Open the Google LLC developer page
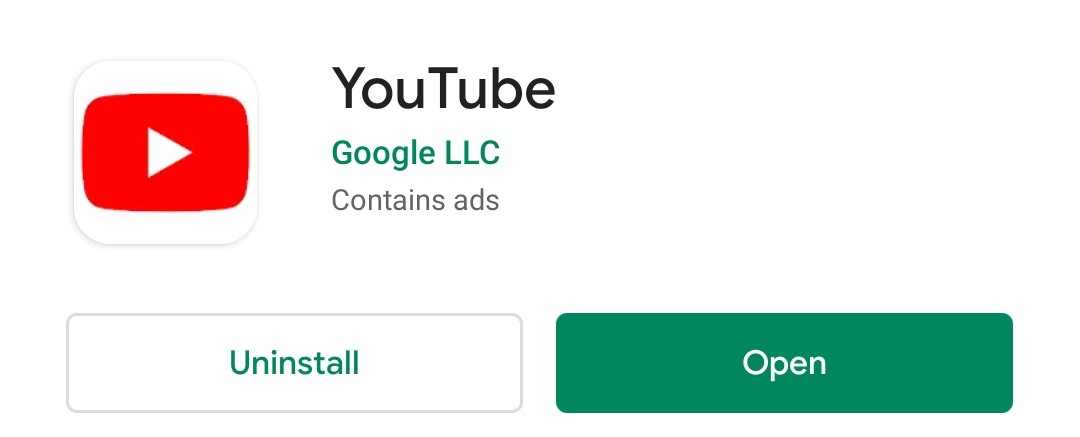Image resolution: width=1080 pixels, height=437 pixels. [415, 153]
